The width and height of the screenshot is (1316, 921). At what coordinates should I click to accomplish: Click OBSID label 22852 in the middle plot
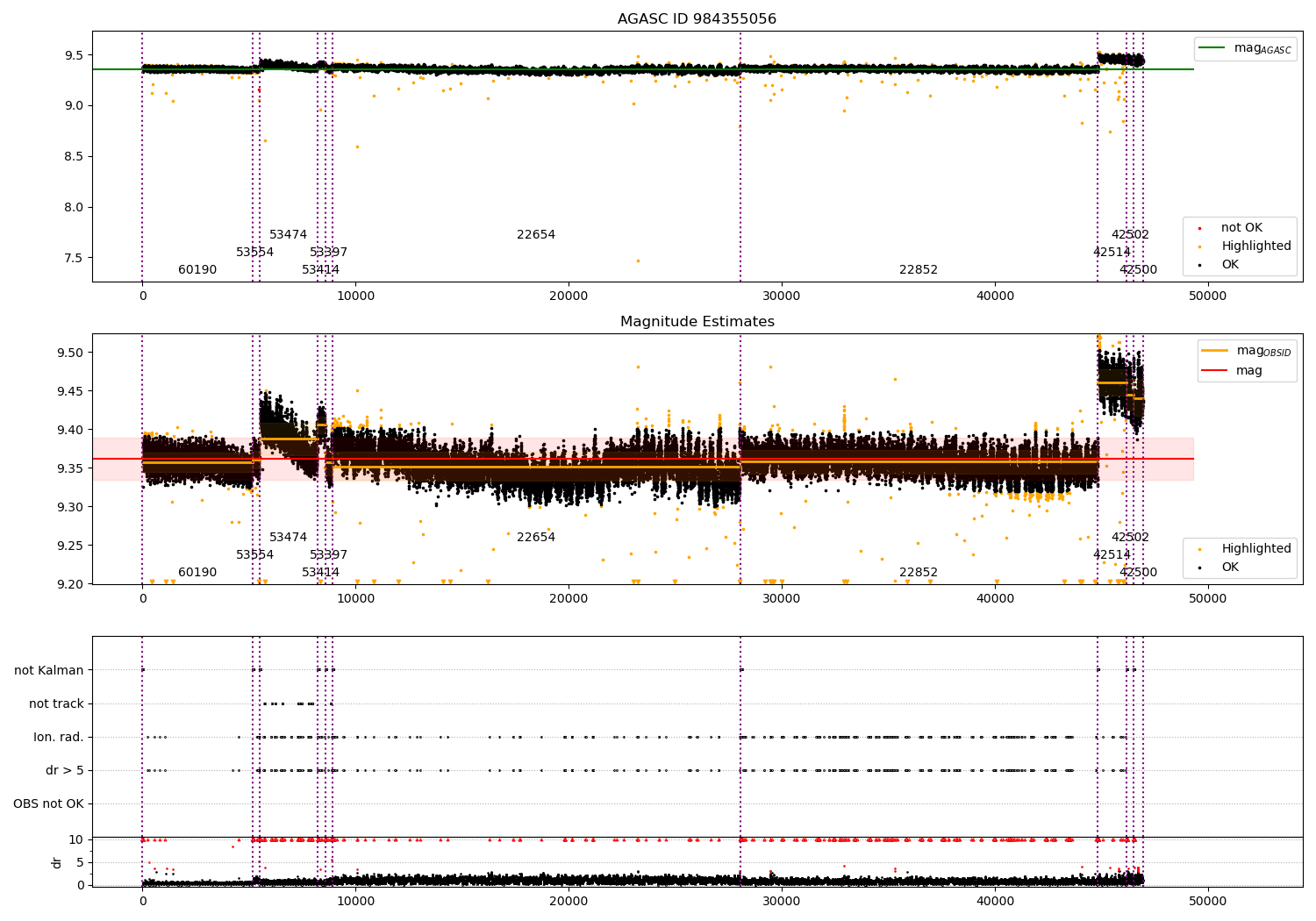pos(919,573)
